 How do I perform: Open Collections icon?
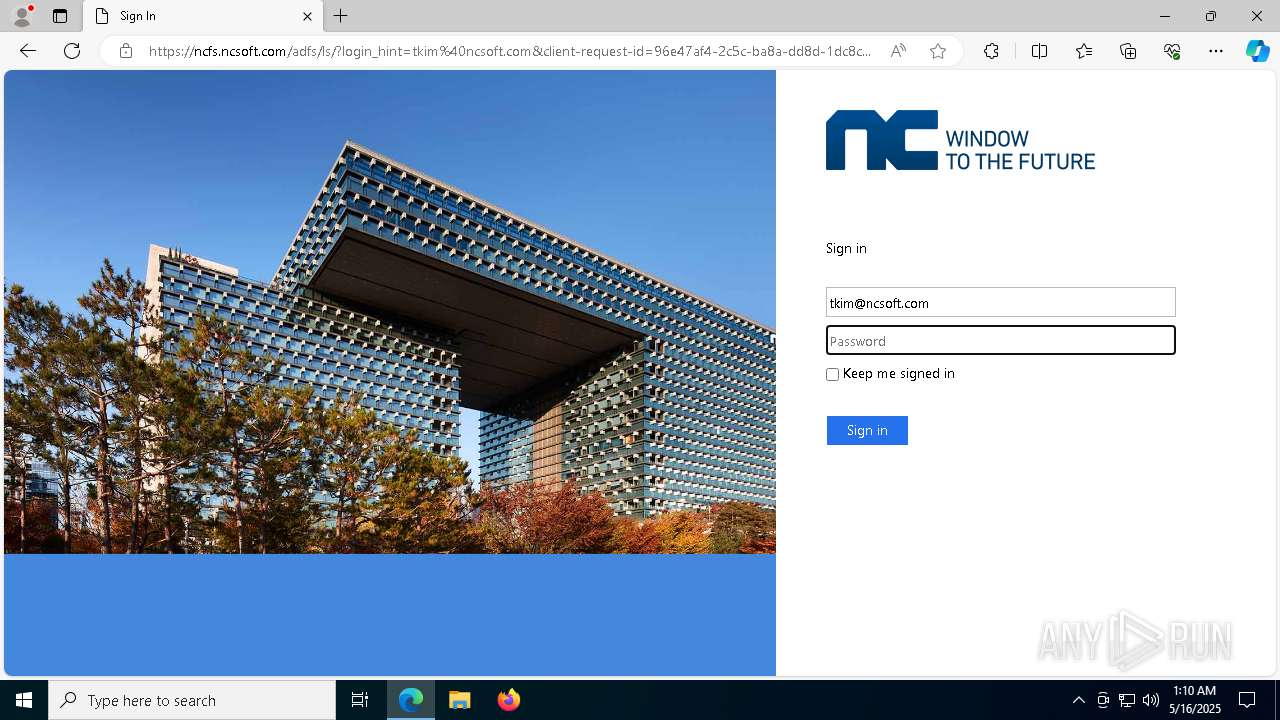click(x=1128, y=51)
